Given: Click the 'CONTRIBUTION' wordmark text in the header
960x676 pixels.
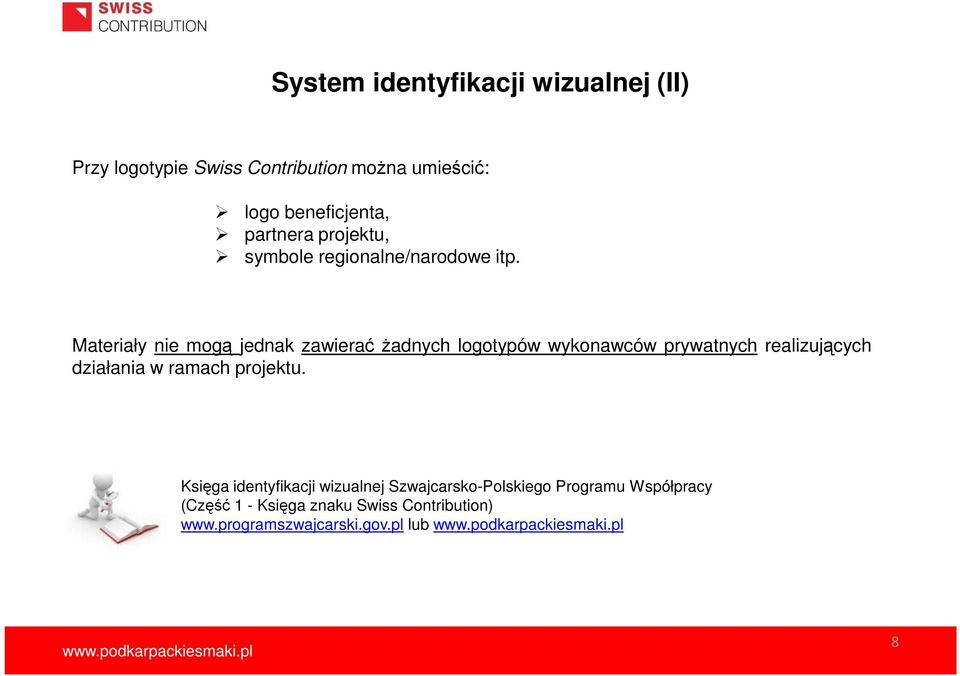Looking at the screenshot, I should pos(152,26).
